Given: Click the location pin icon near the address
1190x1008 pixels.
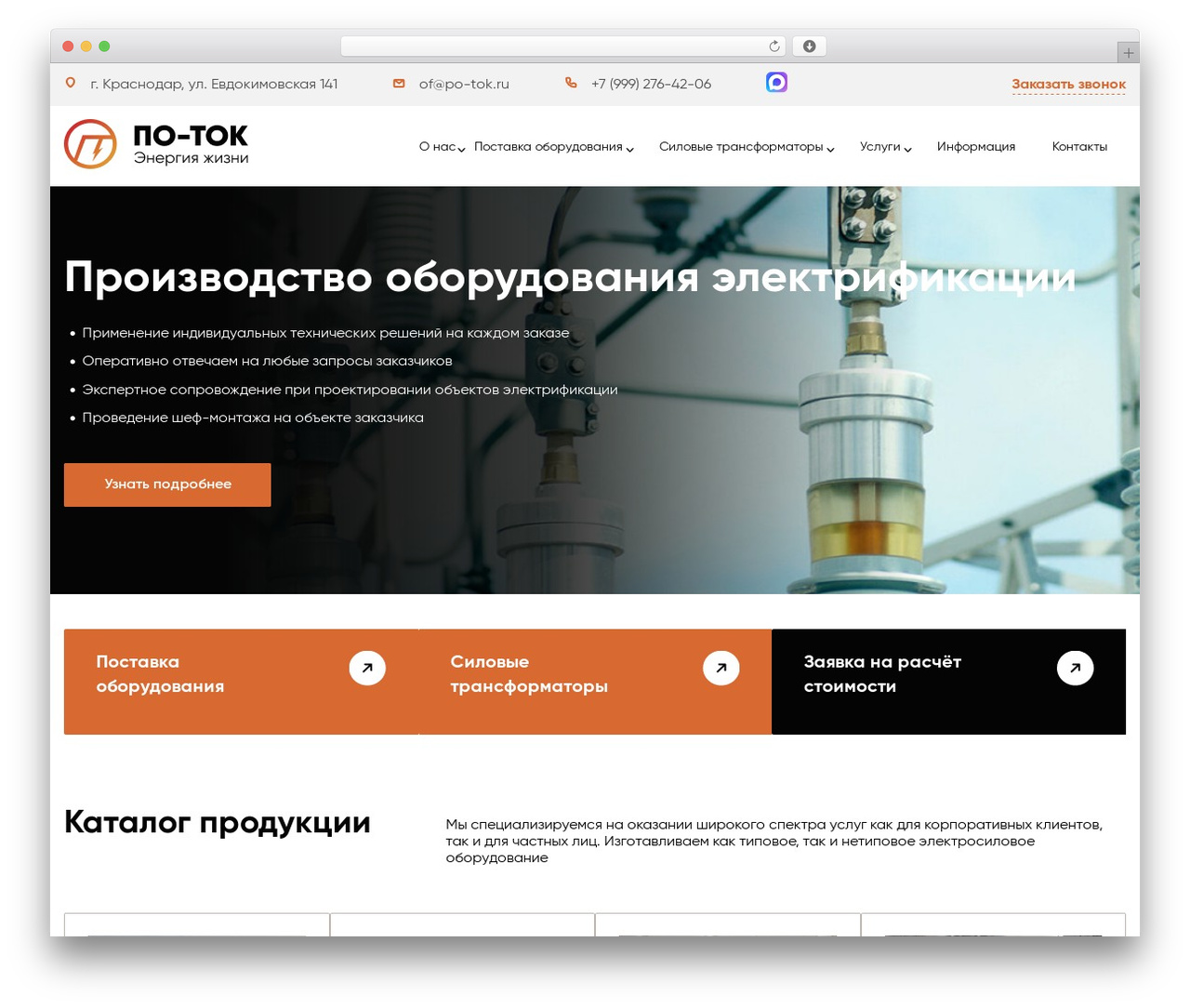Looking at the screenshot, I should pyautogui.click(x=70, y=84).
